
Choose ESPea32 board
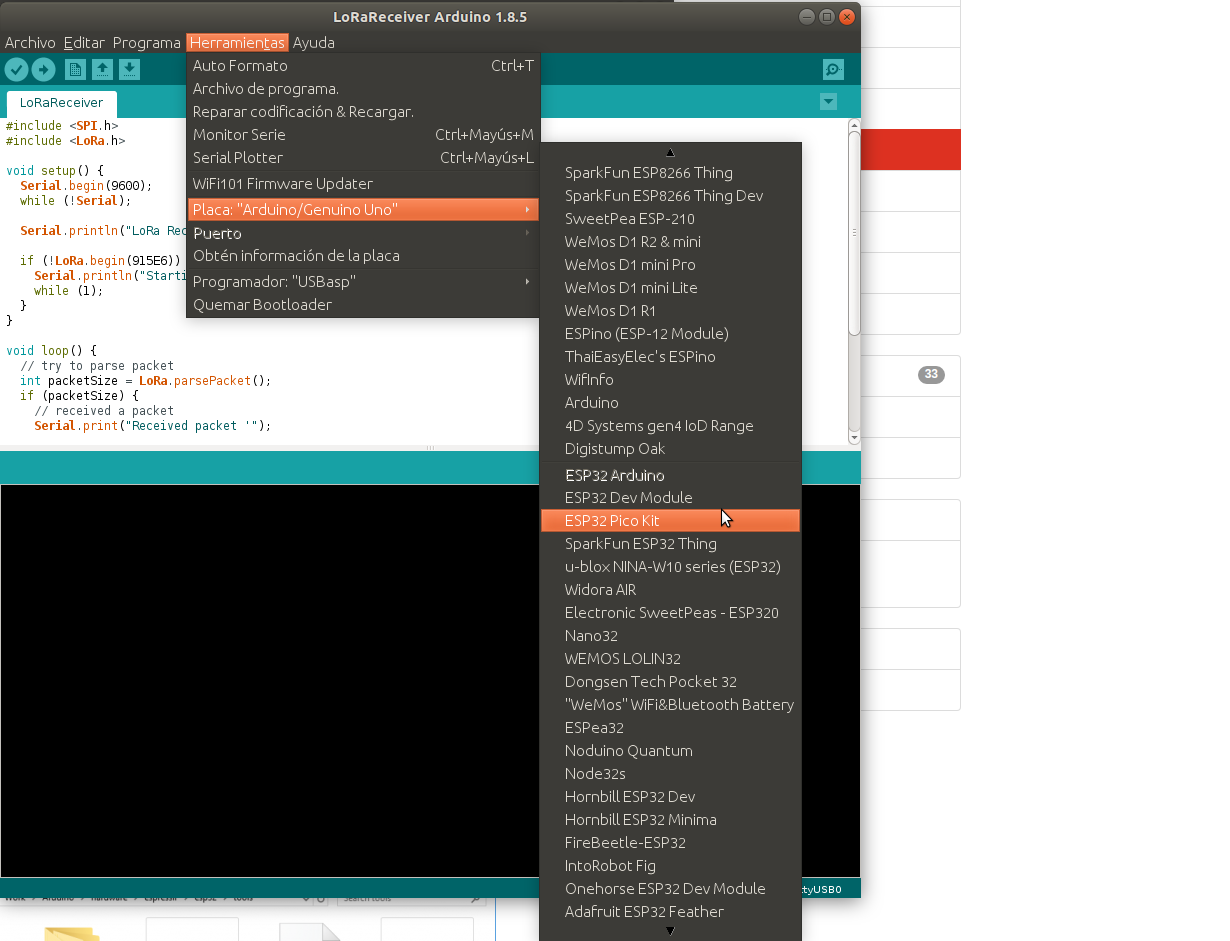pos(670,728)
